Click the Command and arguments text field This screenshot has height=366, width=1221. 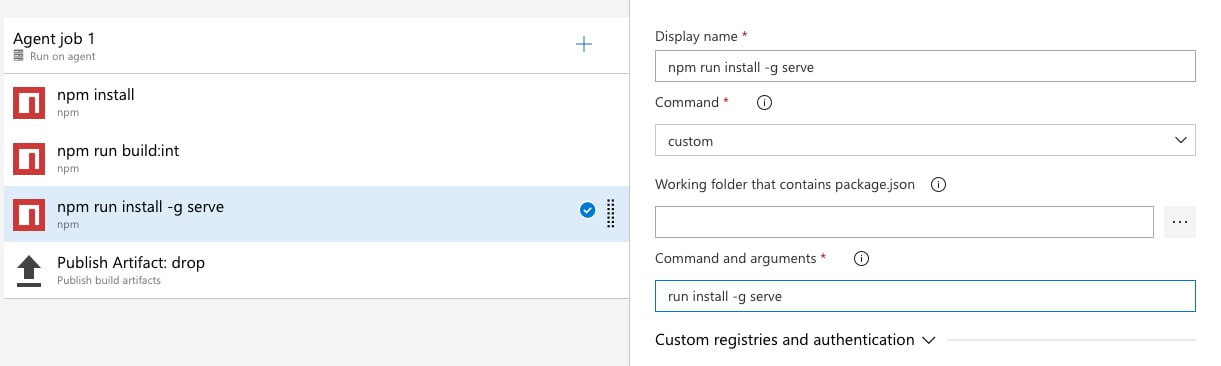pos(925,296)
